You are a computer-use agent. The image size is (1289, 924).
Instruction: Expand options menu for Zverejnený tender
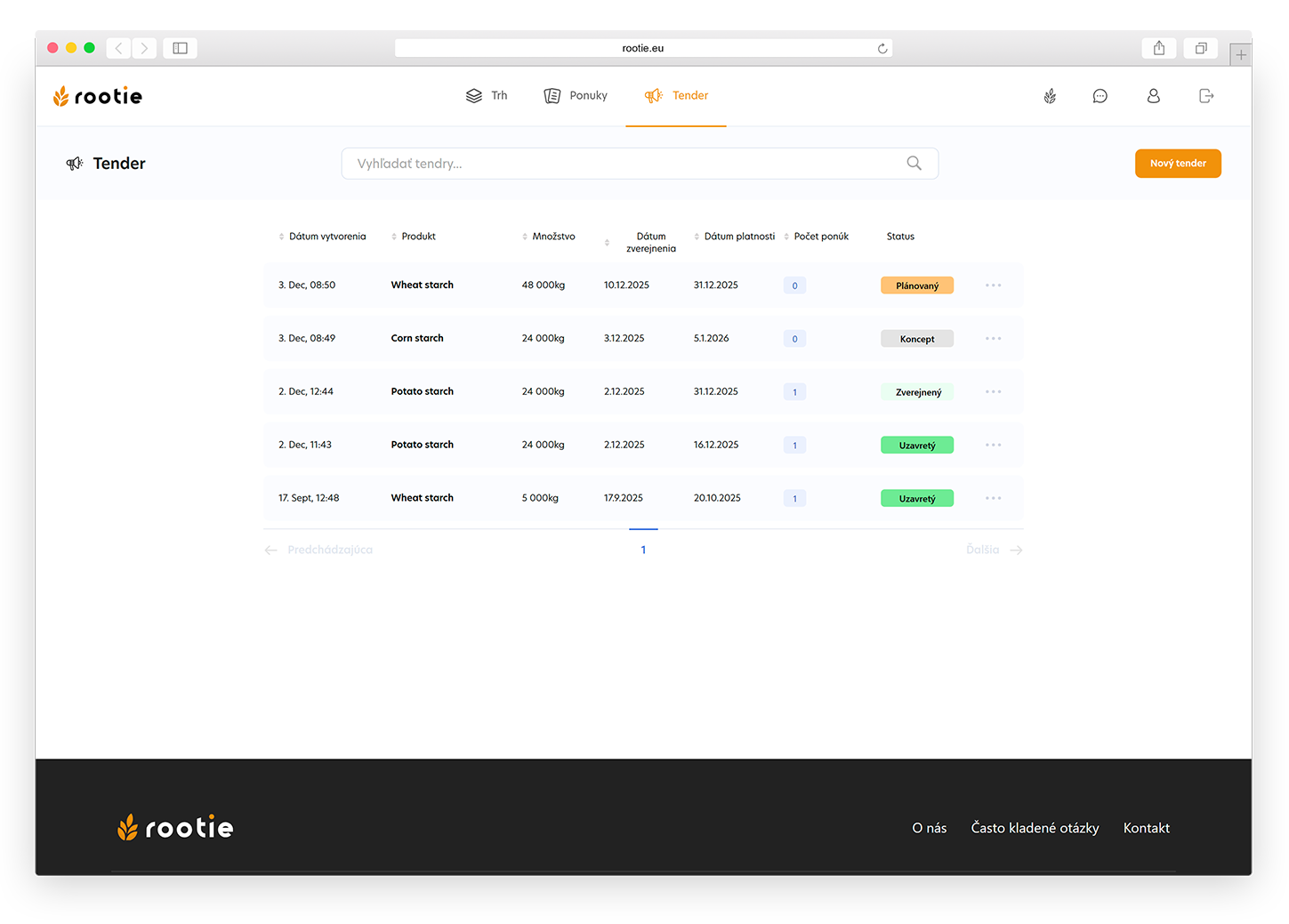[993, 392]
